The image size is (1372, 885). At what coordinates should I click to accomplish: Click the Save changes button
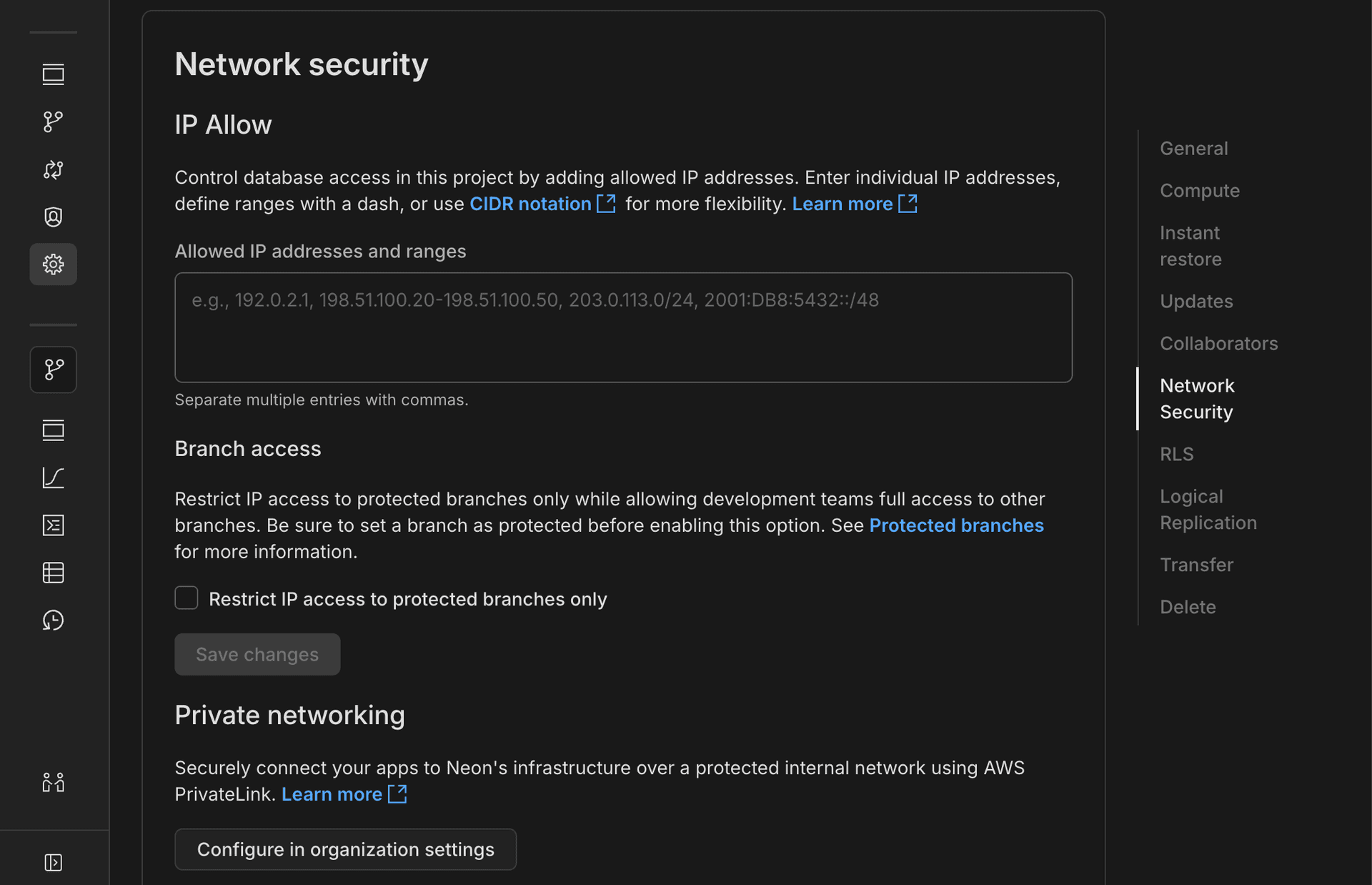257,654
